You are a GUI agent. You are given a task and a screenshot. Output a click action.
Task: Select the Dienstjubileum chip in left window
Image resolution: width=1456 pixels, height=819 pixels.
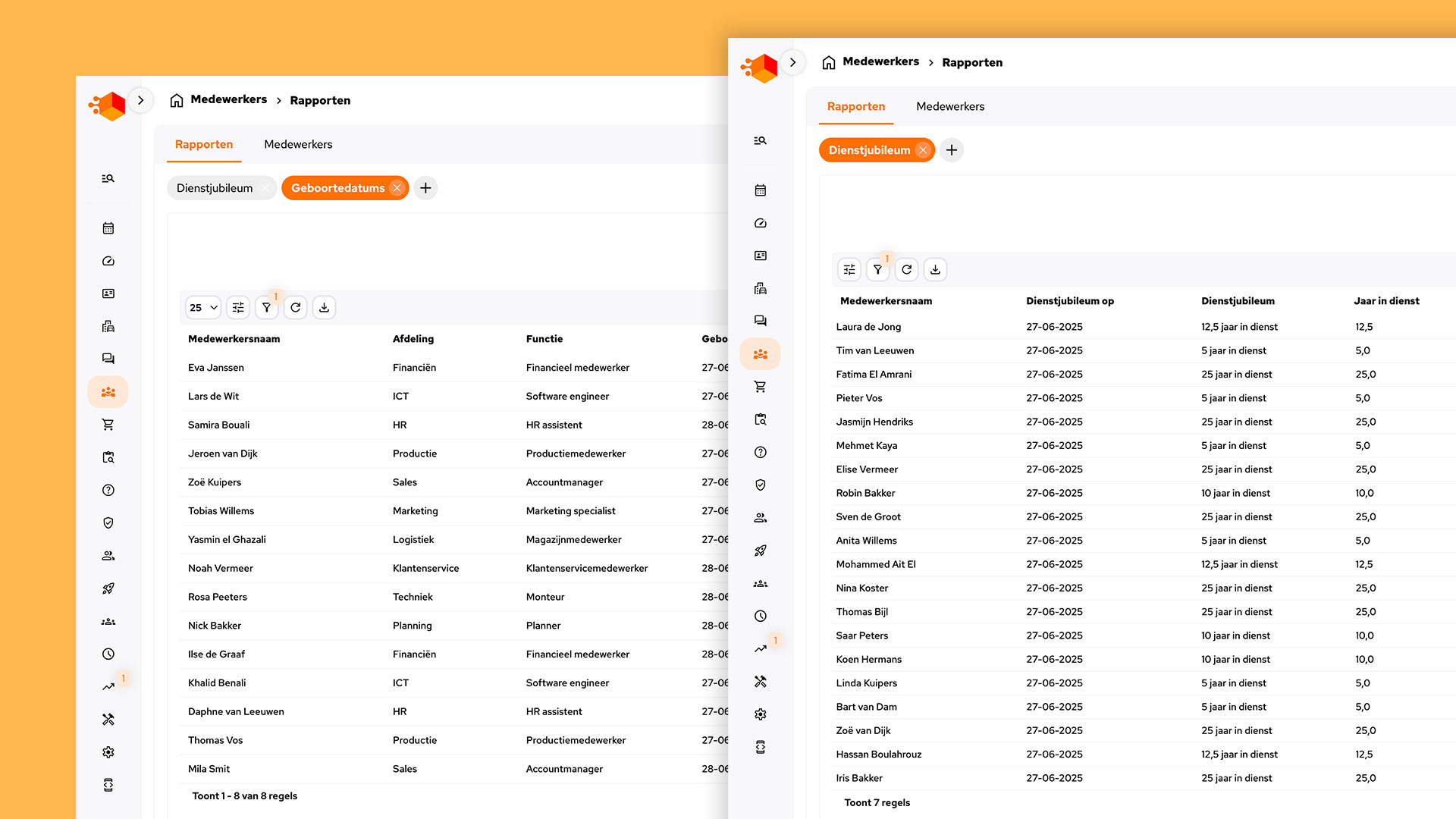click(215, 188)
